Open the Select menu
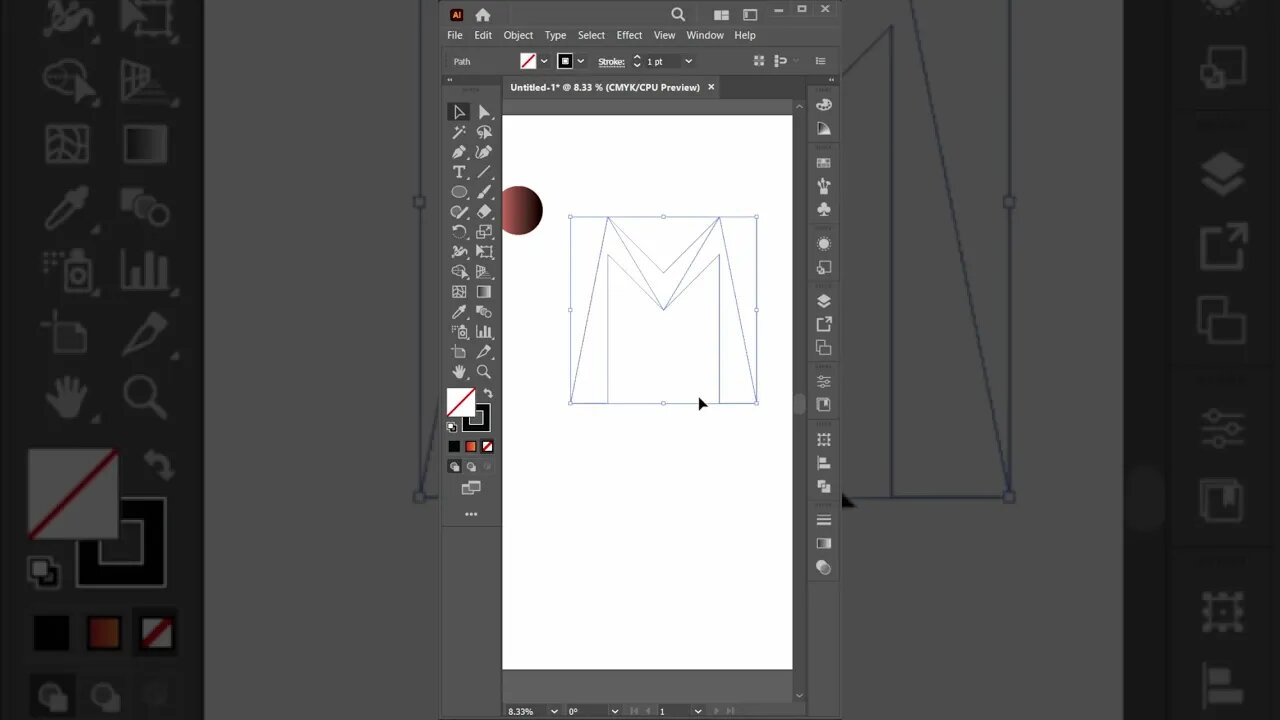The height and width of the screenshot is (720, 1280). point(591,35)
